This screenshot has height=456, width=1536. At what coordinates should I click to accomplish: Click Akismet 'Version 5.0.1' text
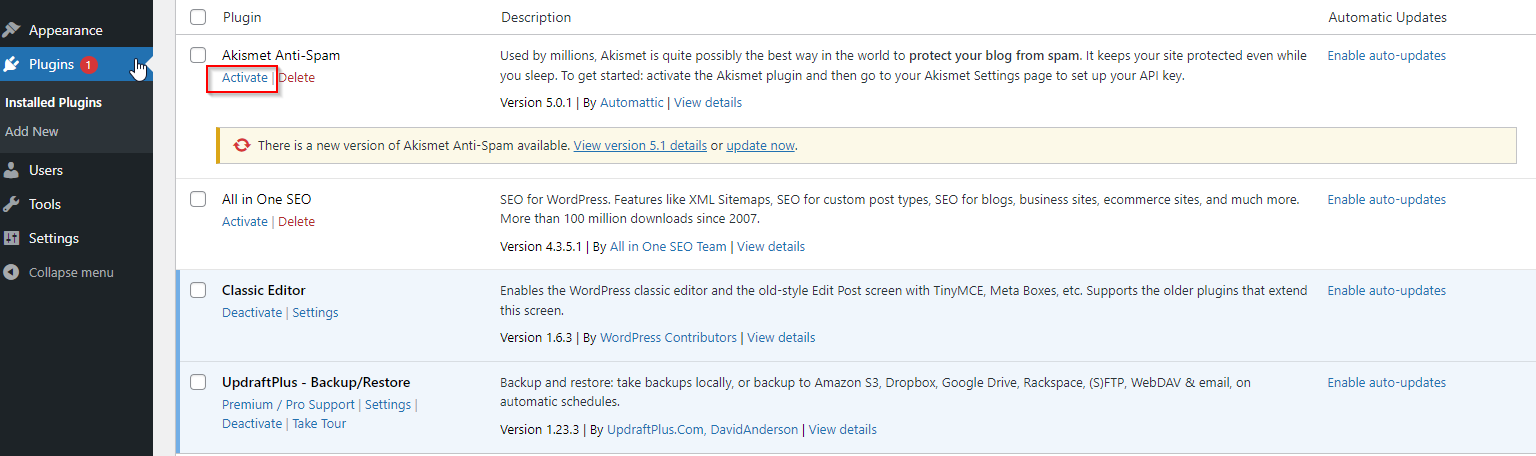pos(536,102)
